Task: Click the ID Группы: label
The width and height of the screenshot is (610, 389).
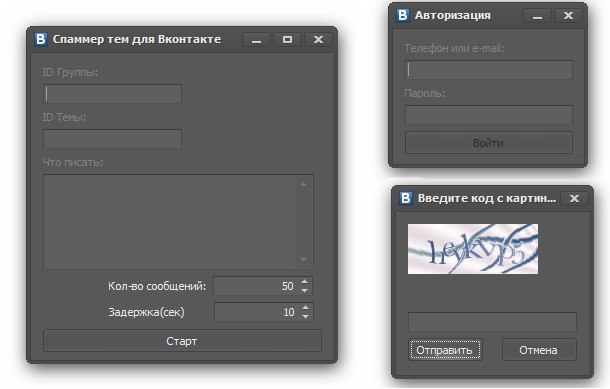Action: click(x=70, y=72)
